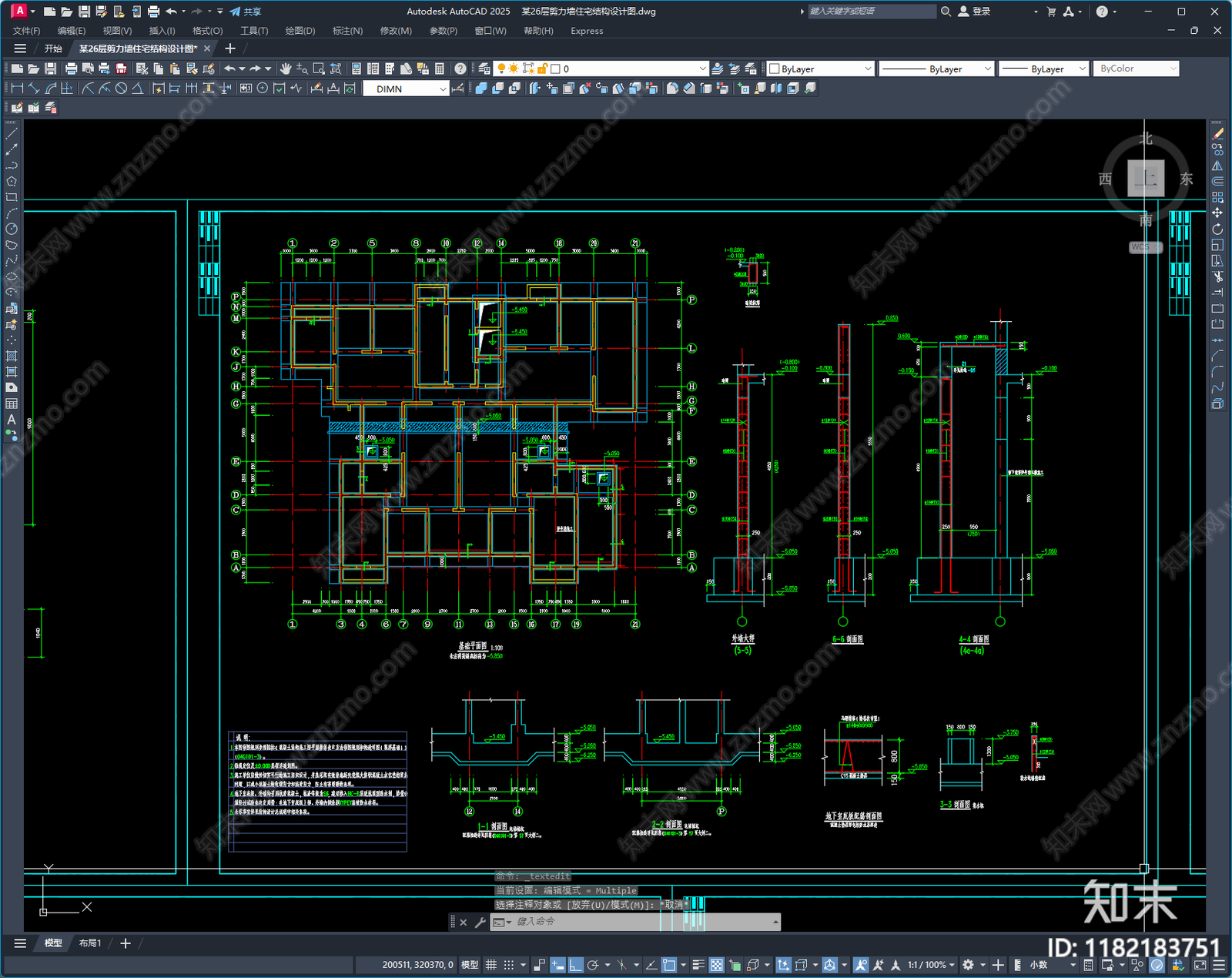
Task: Select the Circle draw tool
Action: [12, 229]
